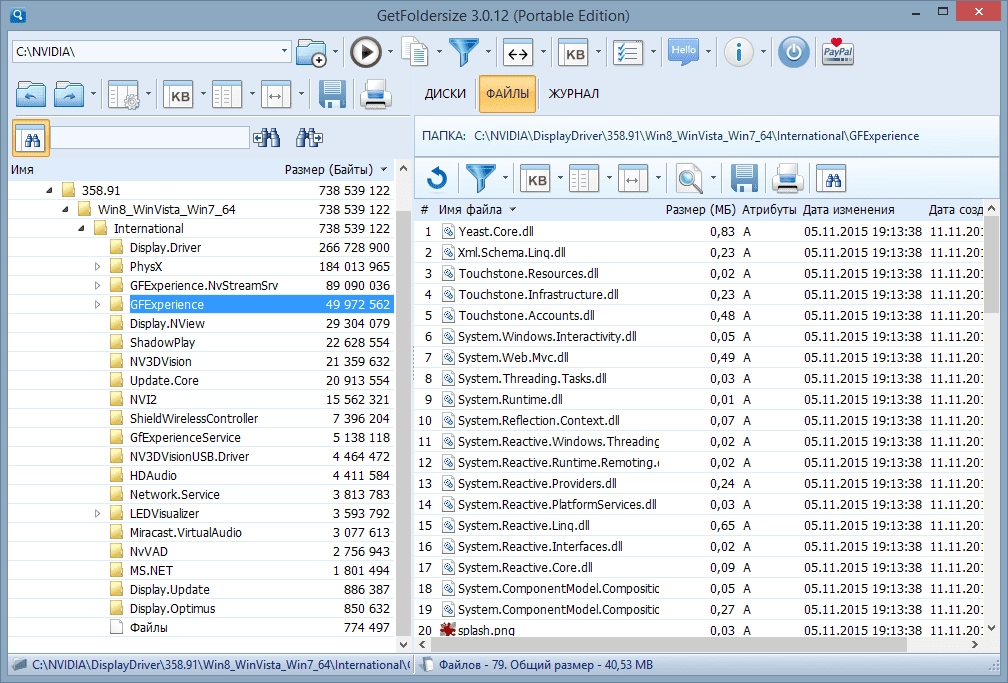Collapse the Win8_WinVista_Win7_64 node

pos(65,210)
